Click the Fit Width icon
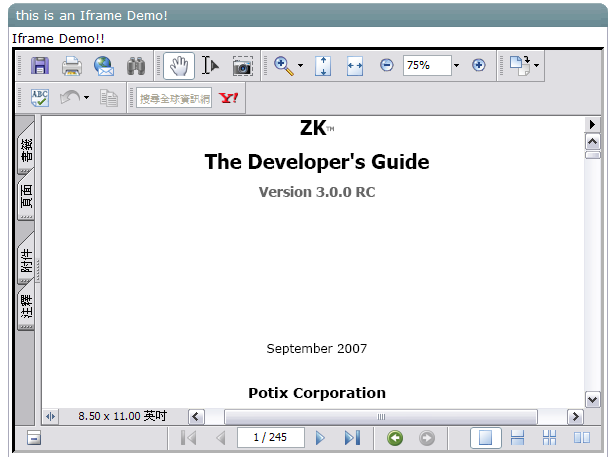612x457 pixels. pos(355,66)
